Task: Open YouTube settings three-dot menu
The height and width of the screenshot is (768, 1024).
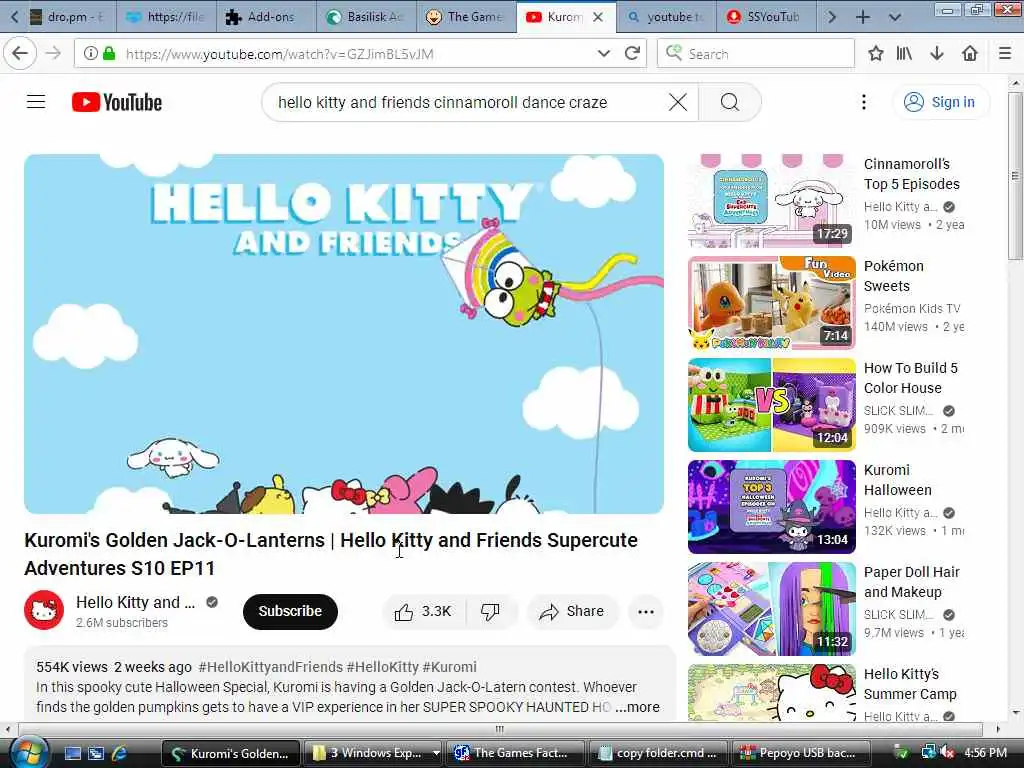Action: click(x=864, y=102)
